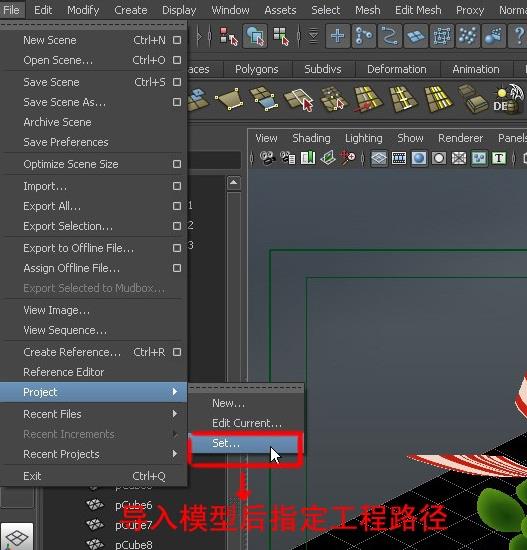
Task: Open Save Scene As option box
Action: [x=177, y=102]
